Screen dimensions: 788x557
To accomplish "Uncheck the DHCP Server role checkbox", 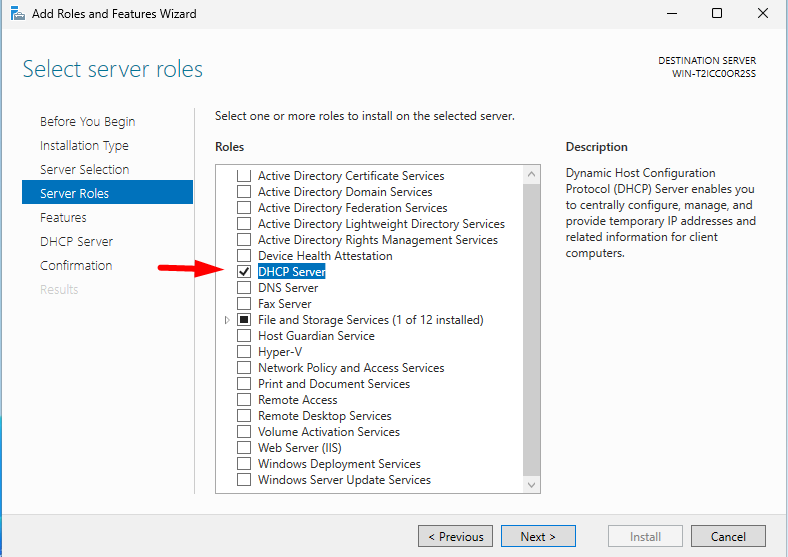I will [x=244, y=271].
